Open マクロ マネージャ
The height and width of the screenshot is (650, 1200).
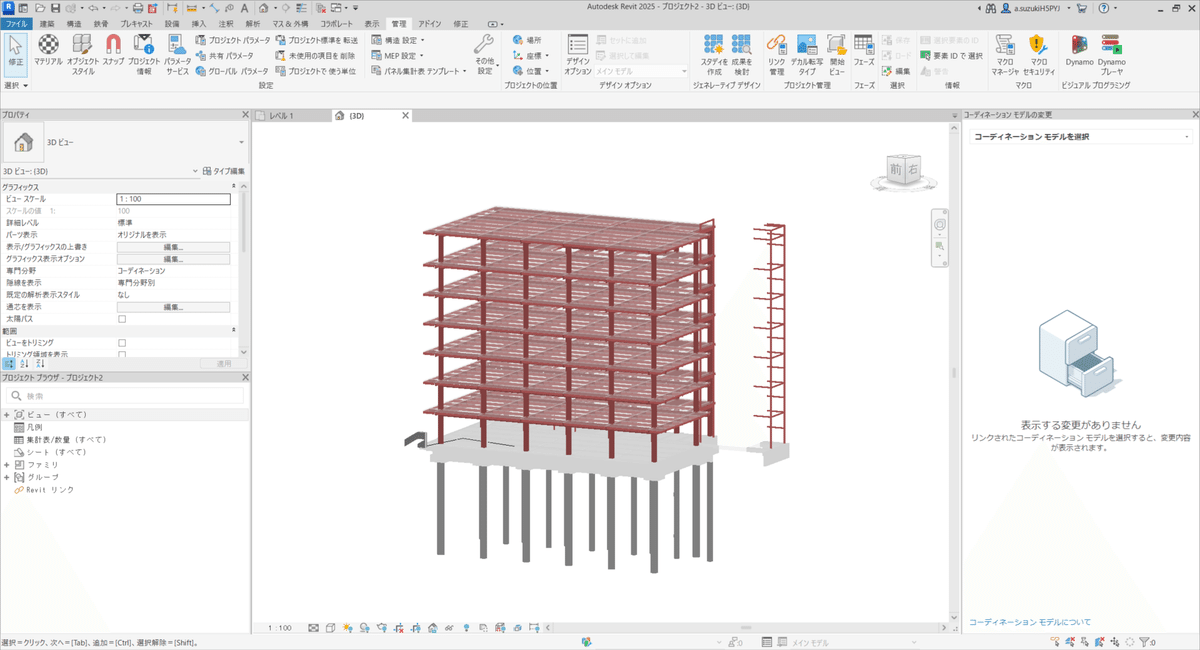[1007, 55]
